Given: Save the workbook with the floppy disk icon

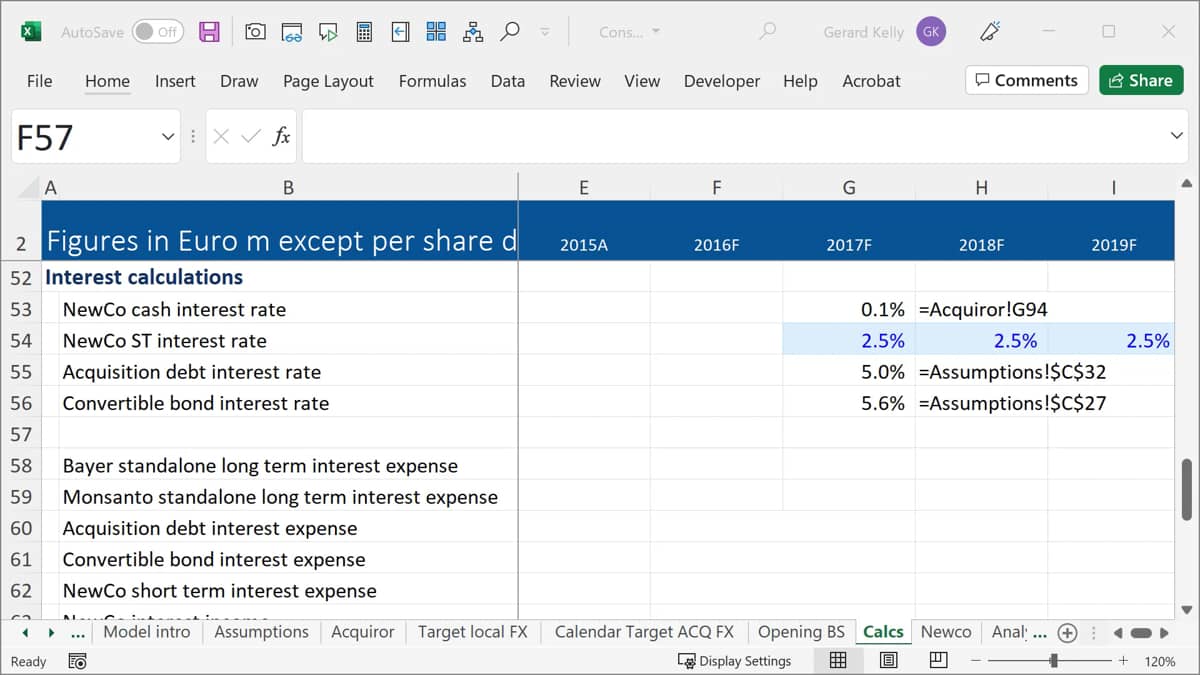Looking at the screenshot, I should point(209,32).
